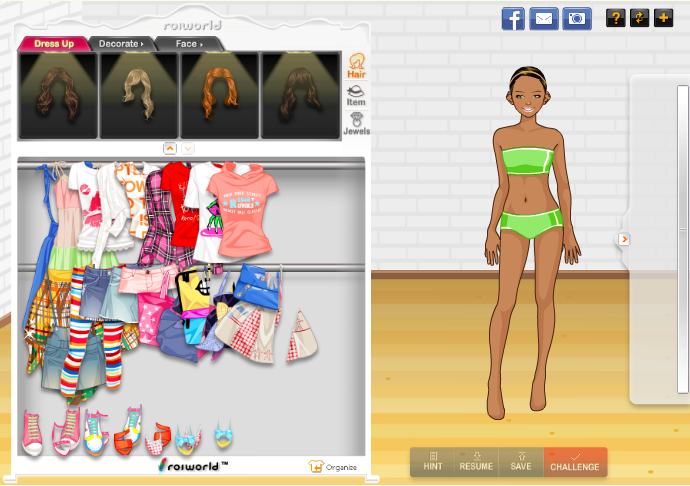This screenshot has width=690, height=486.
Task: Select the Hair category icon
Action: [x=356, y=66]
